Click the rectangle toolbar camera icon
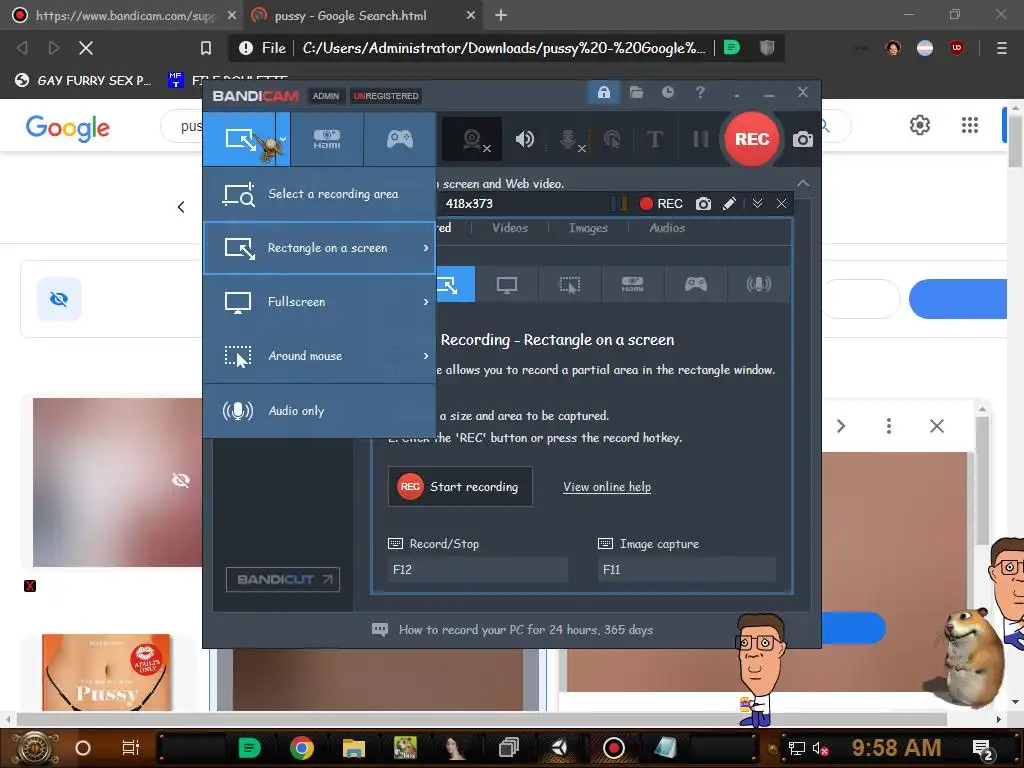 703,204
